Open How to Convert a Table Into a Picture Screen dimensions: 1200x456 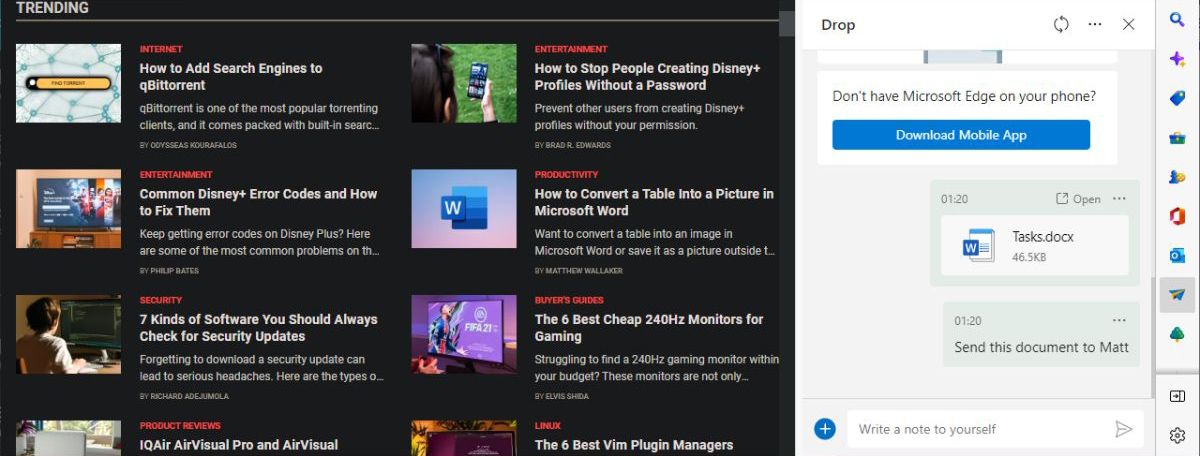pyautogui.click(x=654, y=202)
